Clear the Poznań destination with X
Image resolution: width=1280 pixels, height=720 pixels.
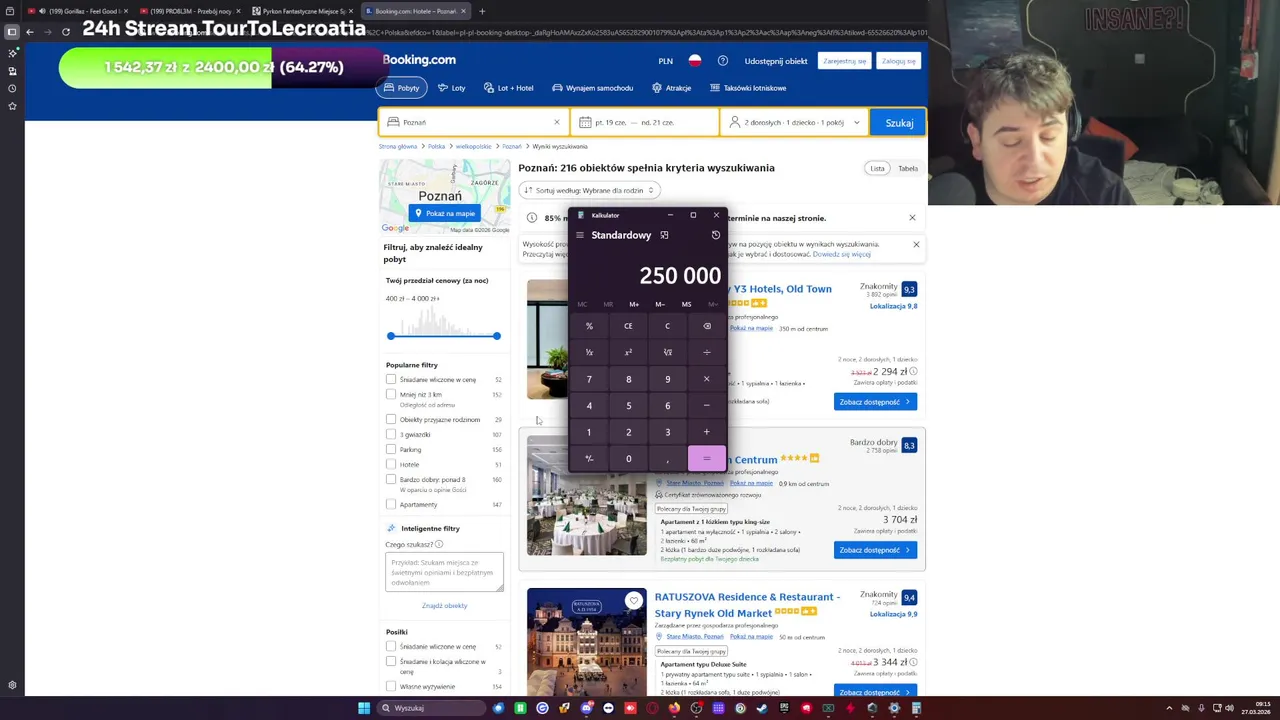click(x=557, y=122)
